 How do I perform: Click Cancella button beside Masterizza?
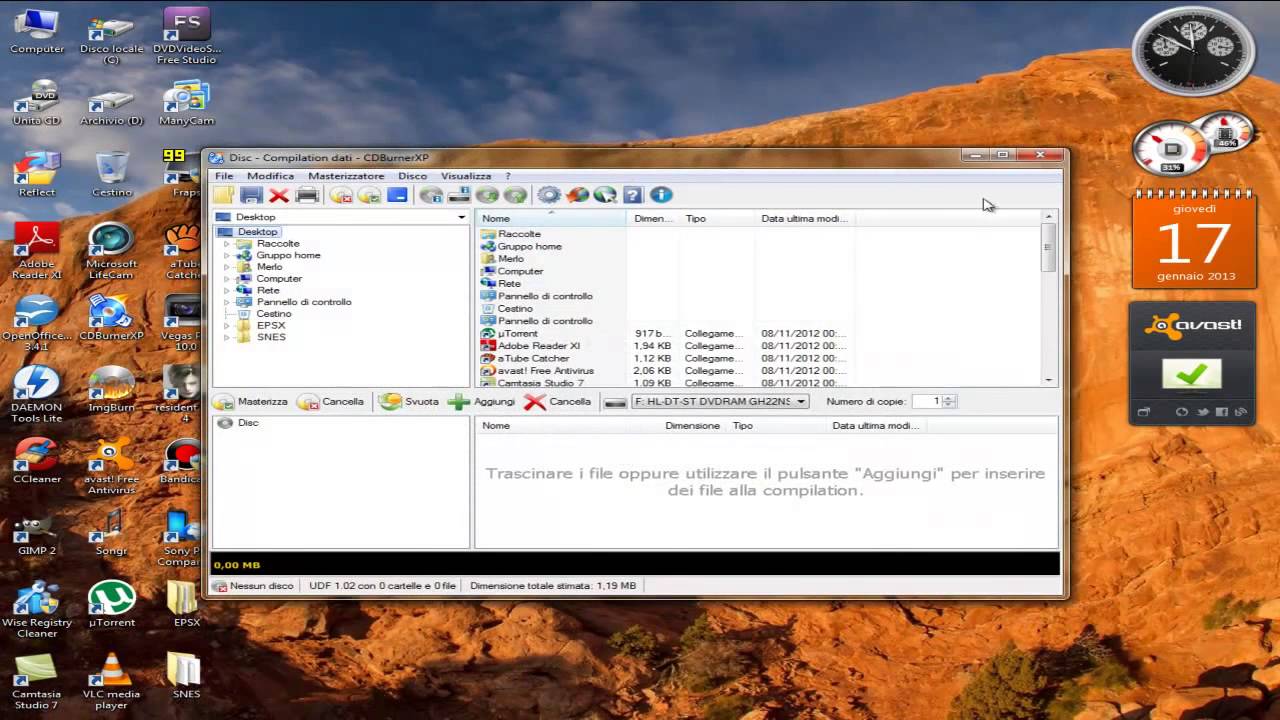(331, 402)
